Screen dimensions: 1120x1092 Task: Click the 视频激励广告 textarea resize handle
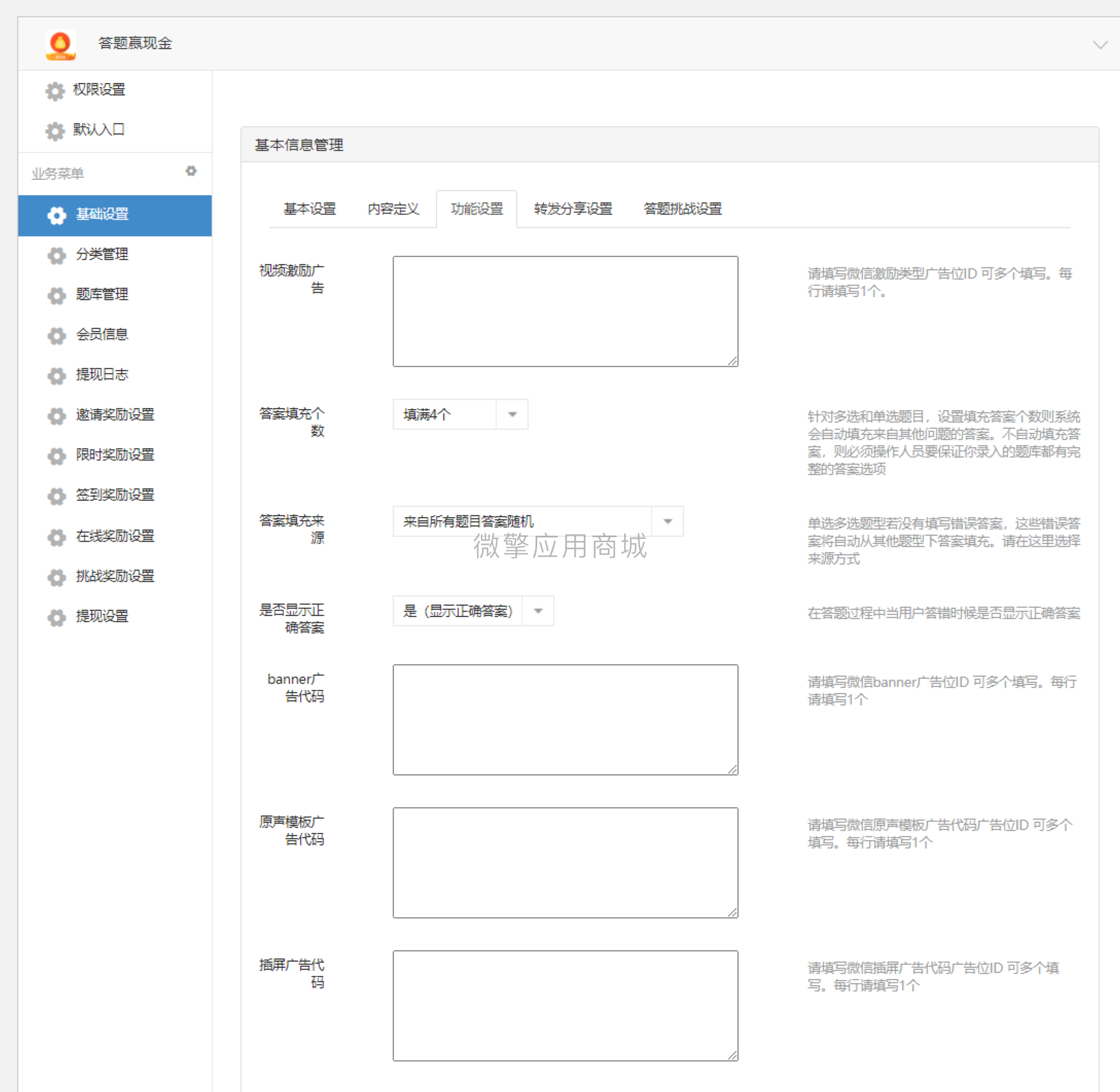click(733, 361)
